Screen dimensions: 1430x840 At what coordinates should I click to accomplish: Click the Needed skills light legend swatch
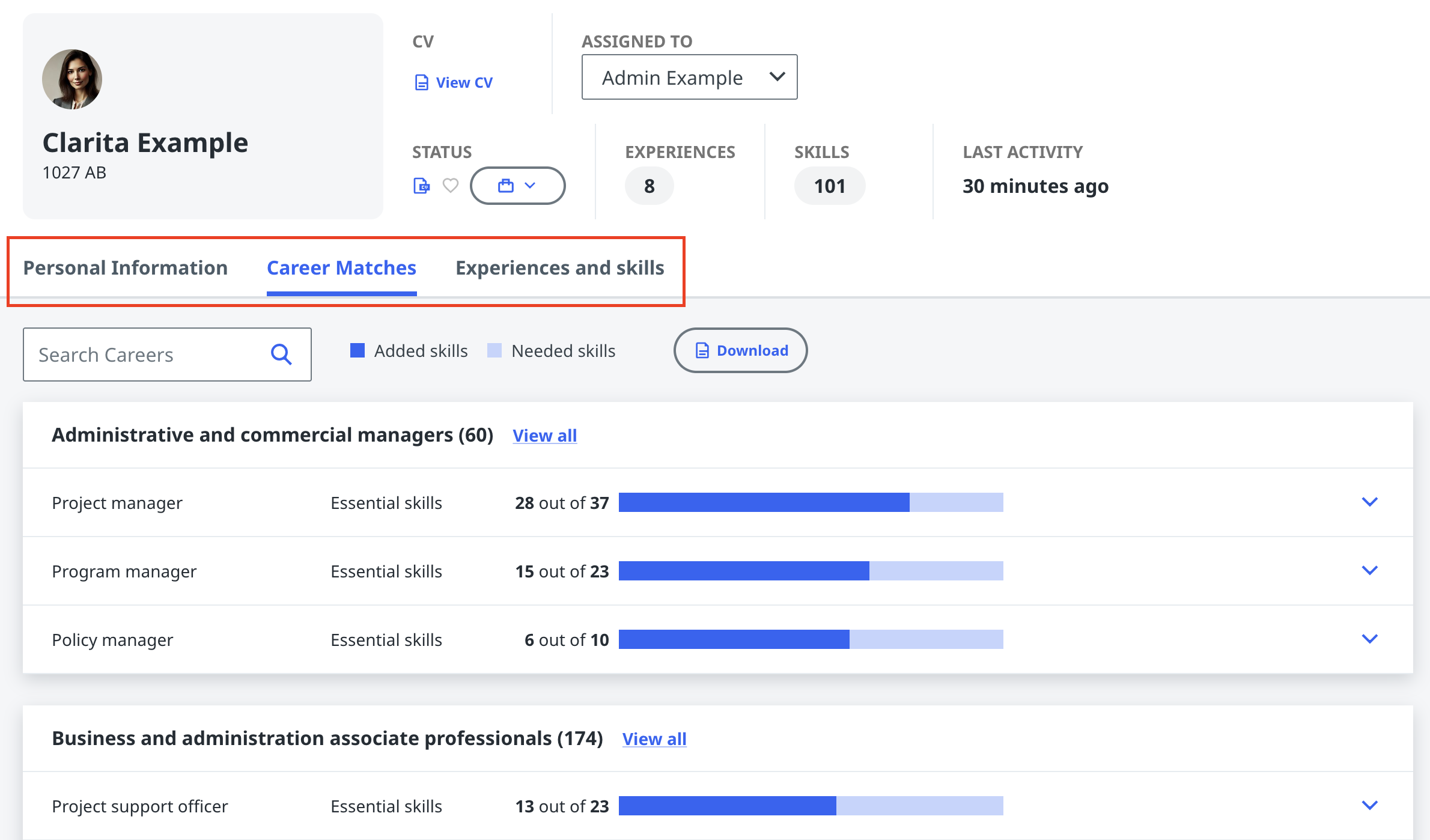[x=494, y=350]
